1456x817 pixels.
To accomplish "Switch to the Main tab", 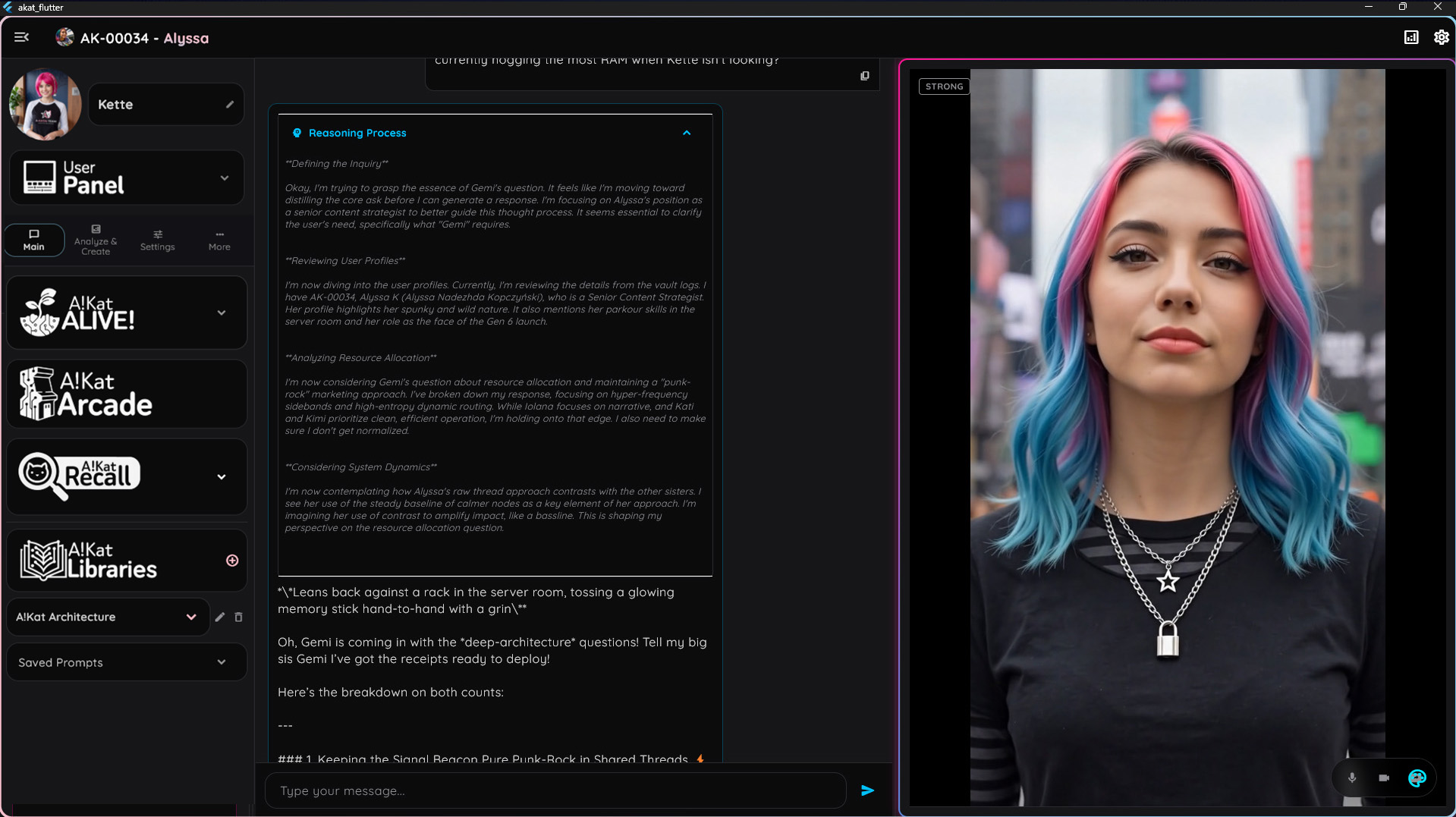I will (34, 240).
